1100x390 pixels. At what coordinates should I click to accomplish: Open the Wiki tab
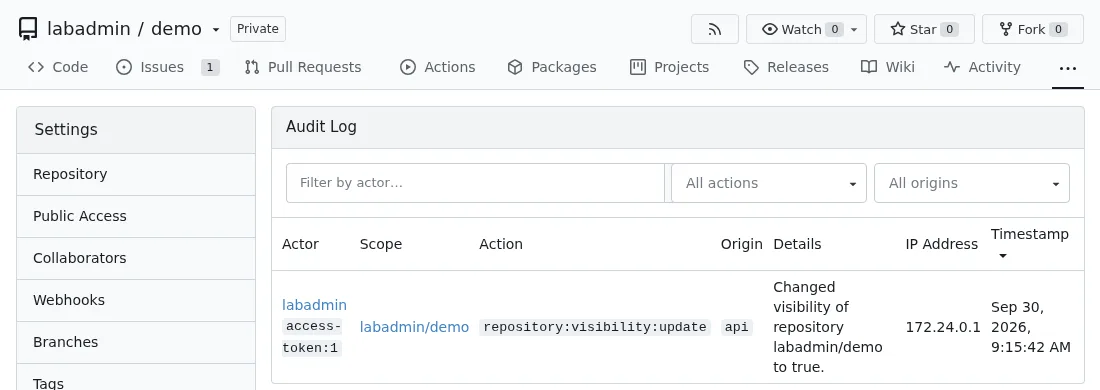point(888,67)
